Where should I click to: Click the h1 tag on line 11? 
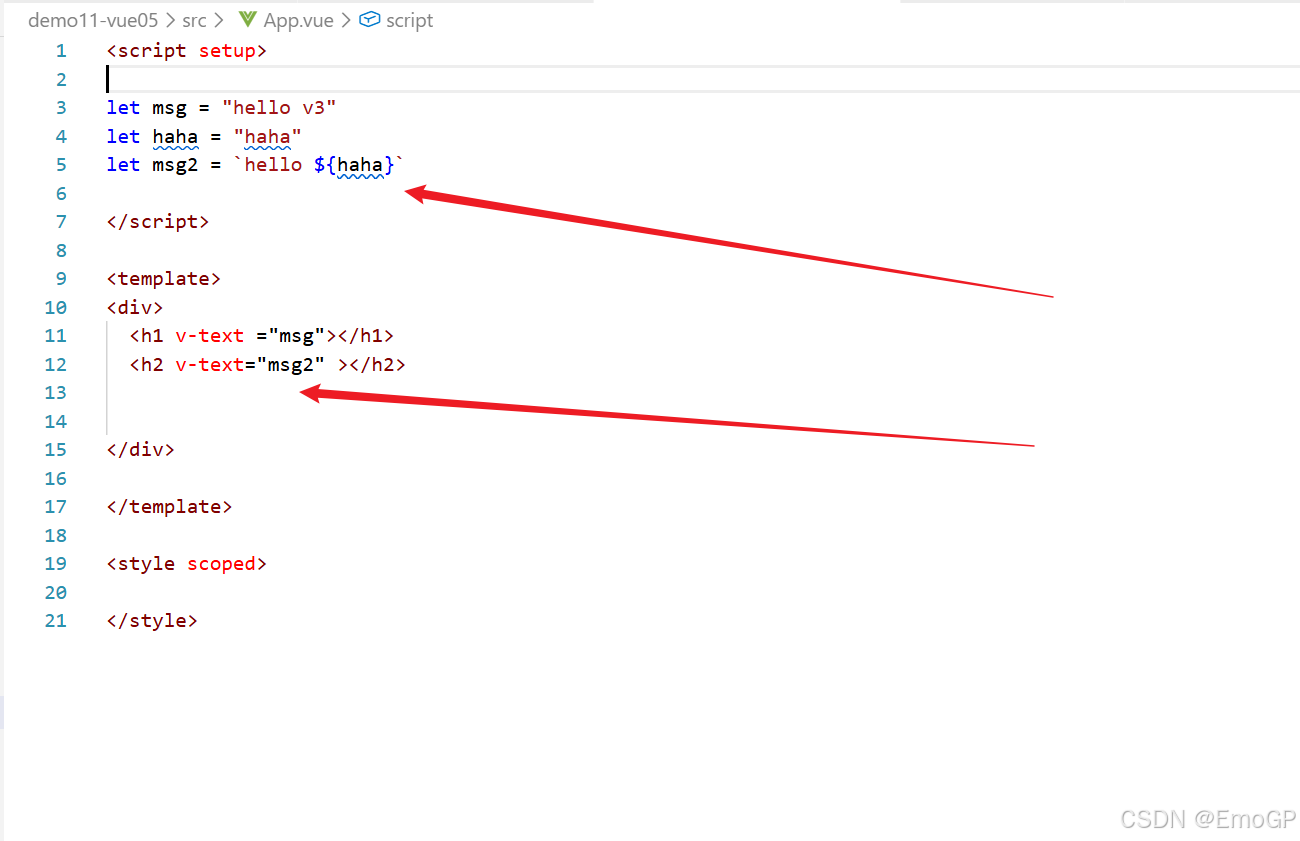pyautogui.click(x=152, y=336)
